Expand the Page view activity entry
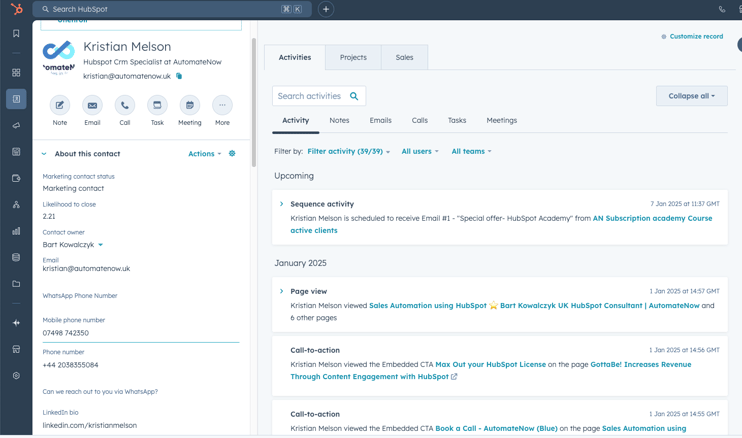This screenshot has height=438, width=742. pos(282,291)
